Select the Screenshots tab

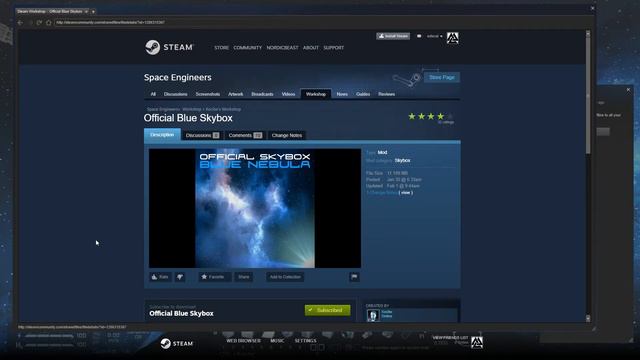tap(208, 94)
